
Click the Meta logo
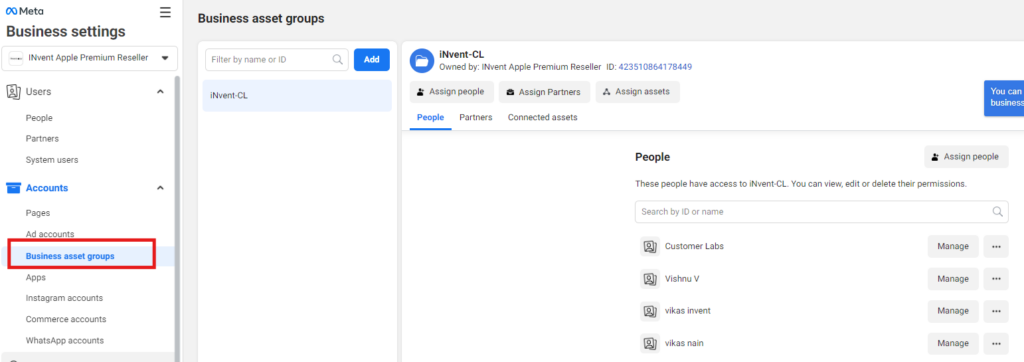[x=25, y=11]
